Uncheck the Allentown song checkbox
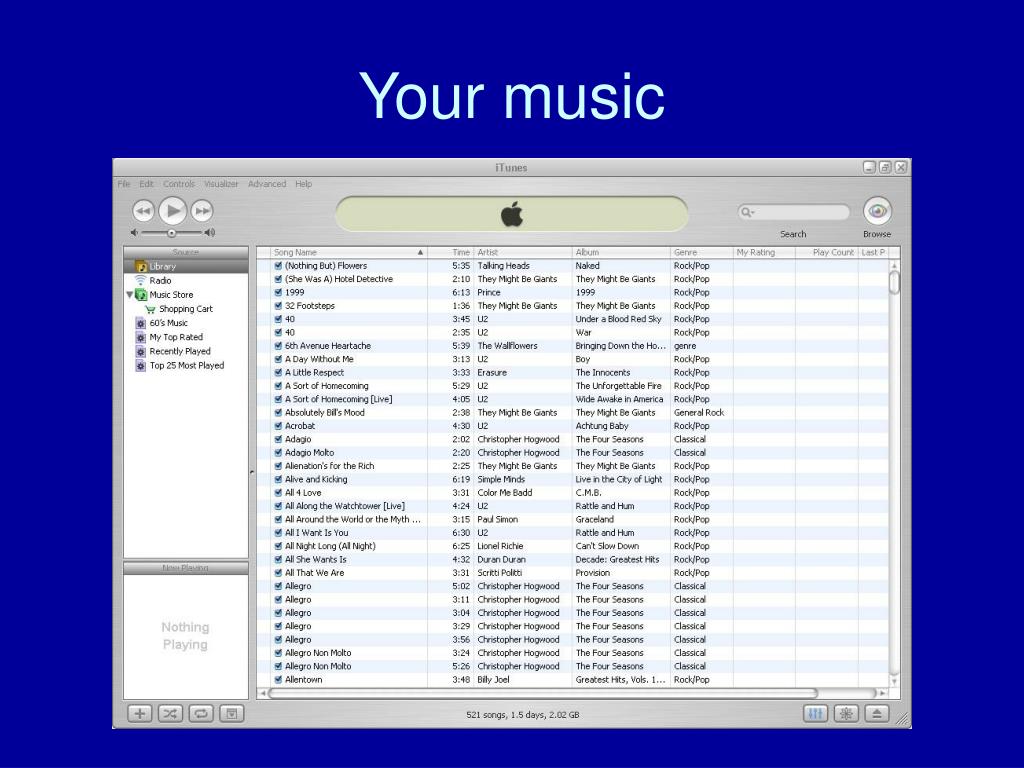Image resolution: width=1024 pixels, height=768 pixels. pyautogui.click(x=278, y=679)
